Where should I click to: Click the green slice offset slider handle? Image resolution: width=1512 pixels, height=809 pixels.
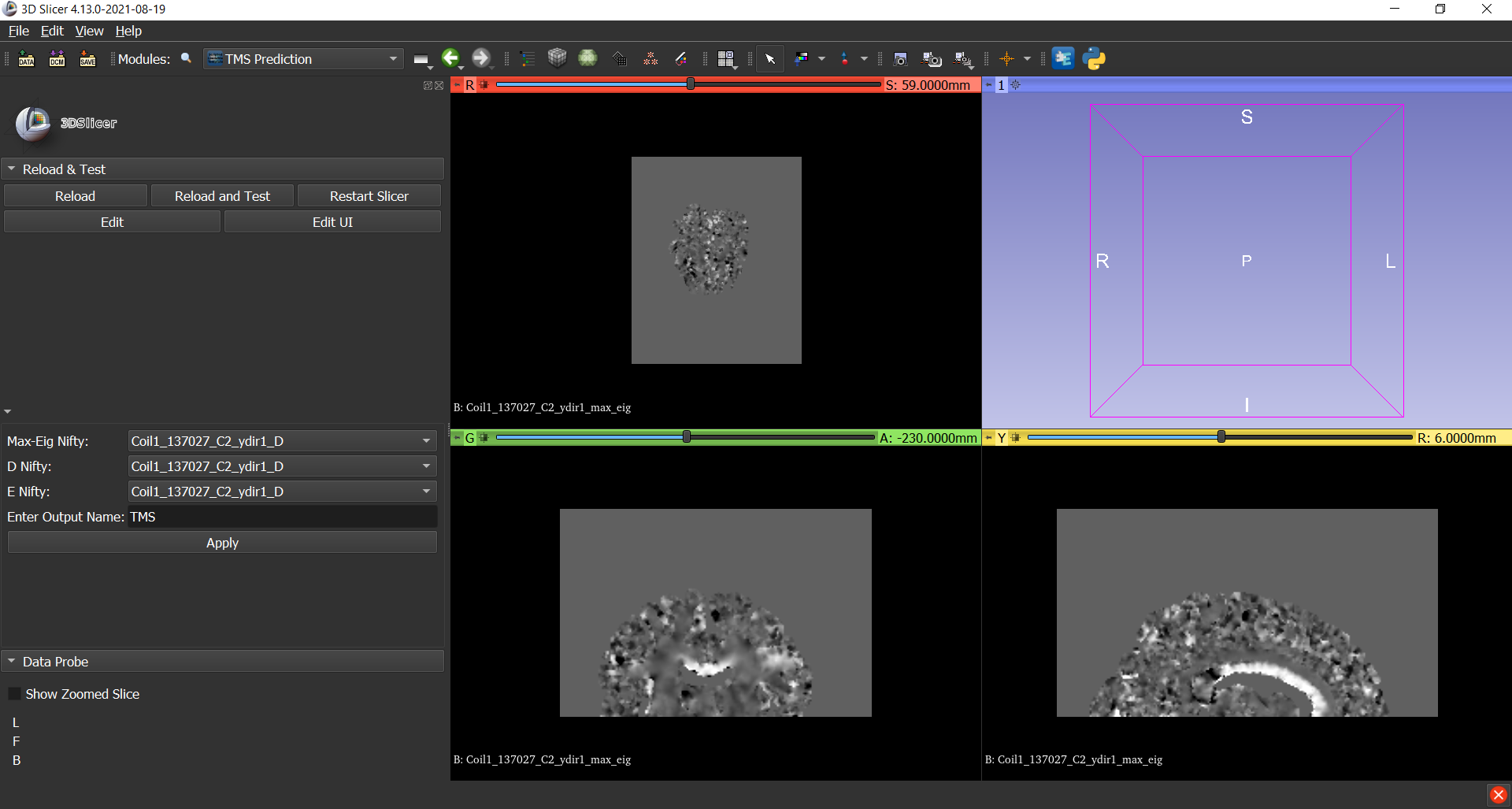pyautogui.click(x=687, y=437)
